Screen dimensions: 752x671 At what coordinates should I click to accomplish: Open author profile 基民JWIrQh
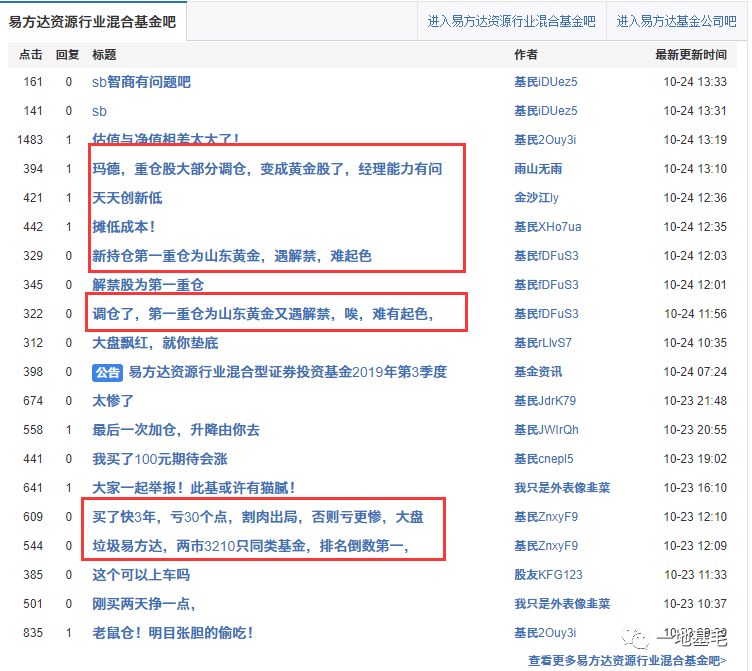[x=546, y=430]
